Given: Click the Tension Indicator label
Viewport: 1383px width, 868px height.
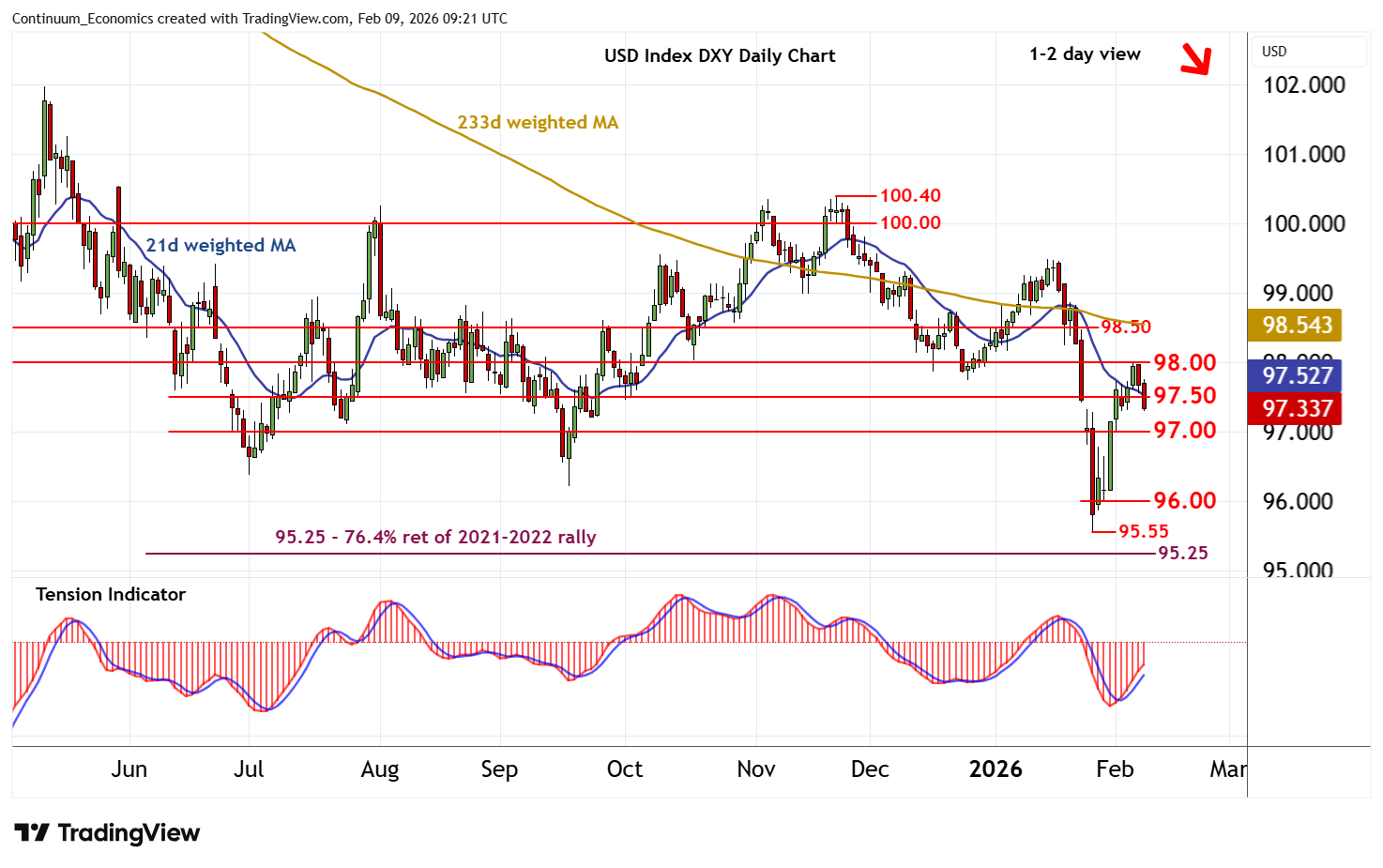Looking at the screenshot, I should point(111,594).
